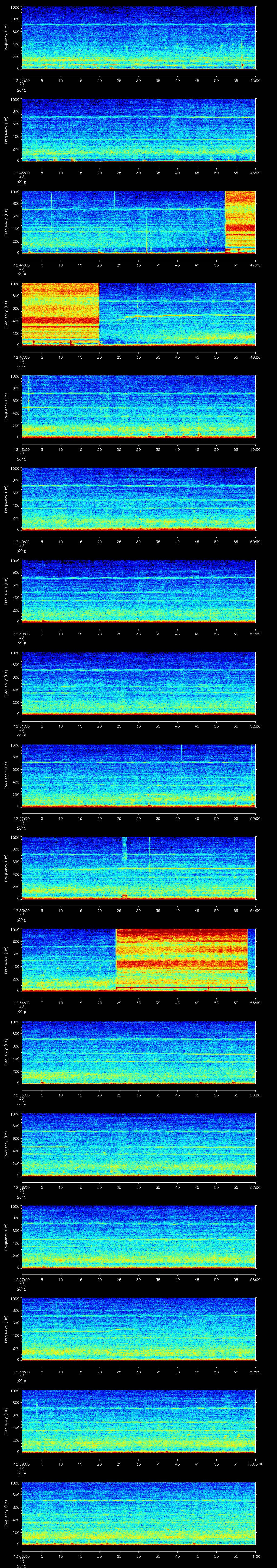Select the spectrogram panel starting at 12:48:00
This screenshot has height=1568, width=277.
[x=138, y=407]
